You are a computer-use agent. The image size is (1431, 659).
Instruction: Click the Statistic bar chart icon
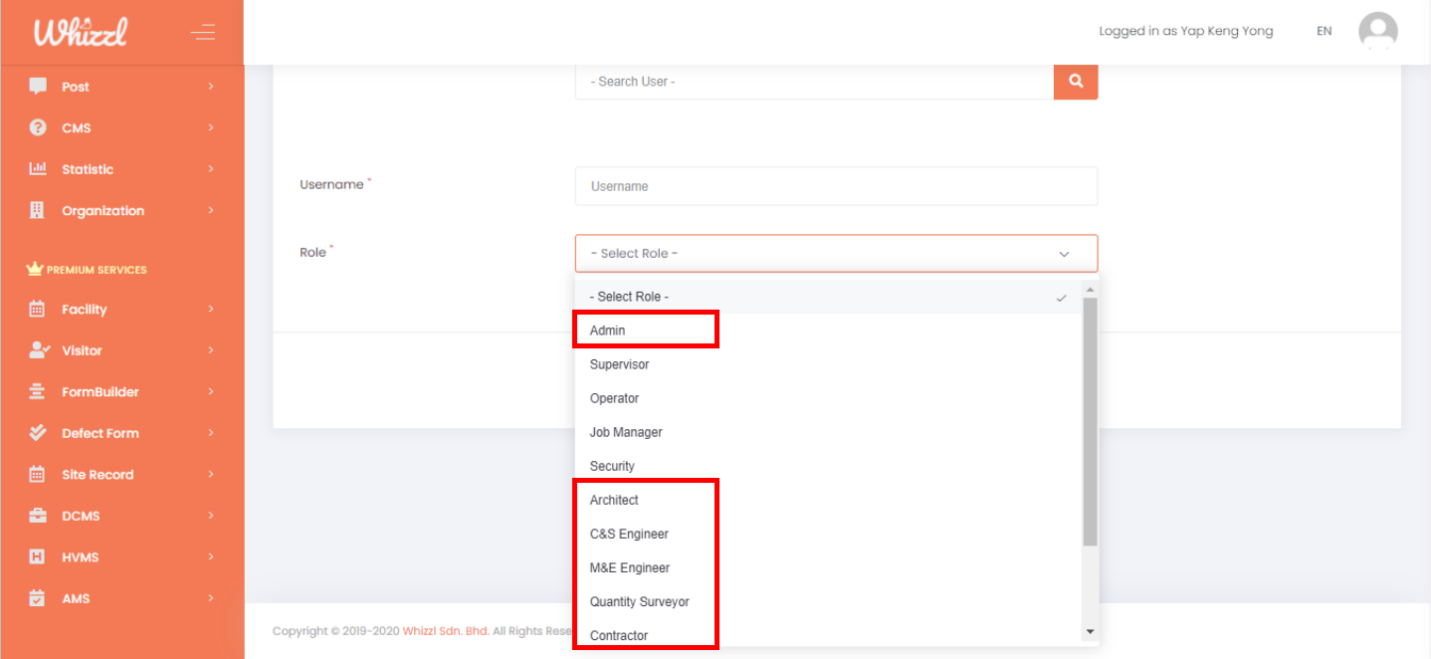tap(38, 169)
